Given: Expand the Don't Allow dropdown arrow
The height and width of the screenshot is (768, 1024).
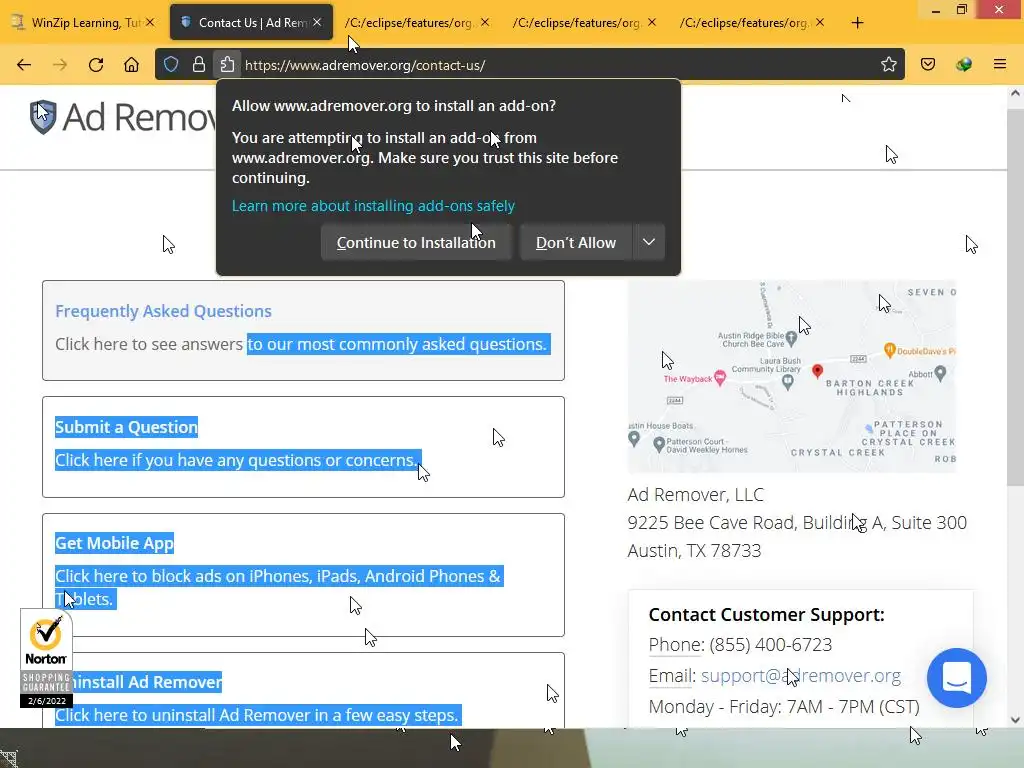Looking at the screenshot, I should 648,242.
